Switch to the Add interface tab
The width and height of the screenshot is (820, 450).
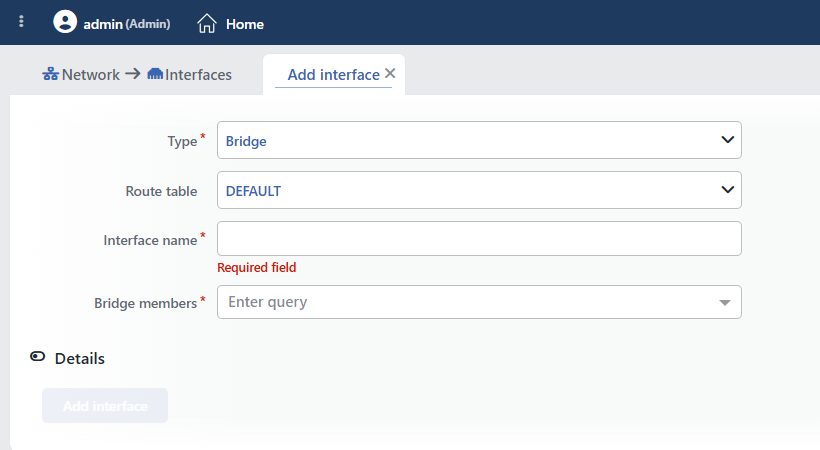(334, 75)
